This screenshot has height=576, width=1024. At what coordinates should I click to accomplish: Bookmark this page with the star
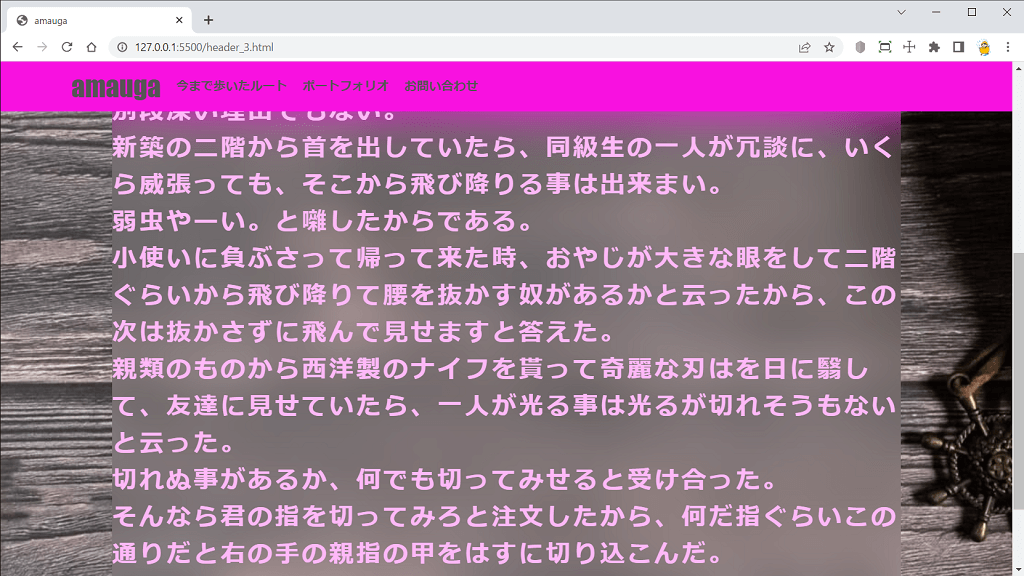coord(829,47)
